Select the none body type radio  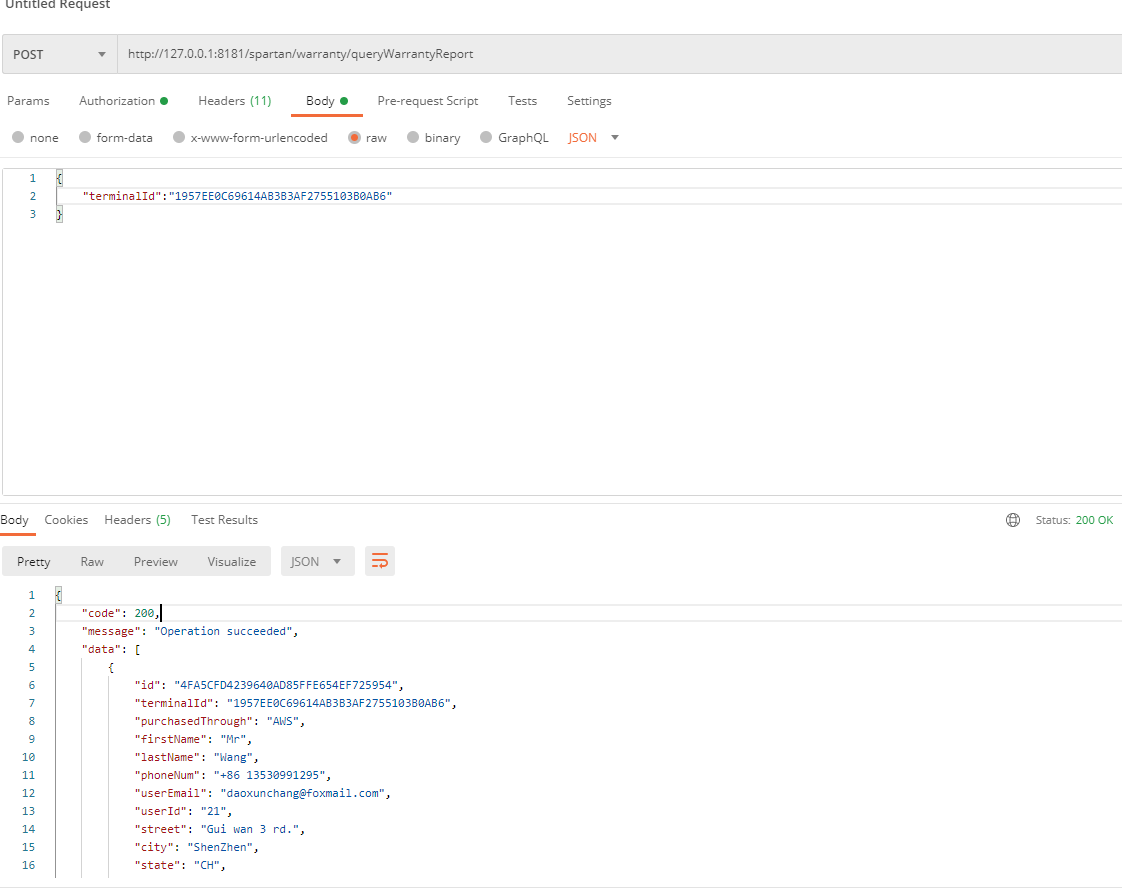point(18,138)
